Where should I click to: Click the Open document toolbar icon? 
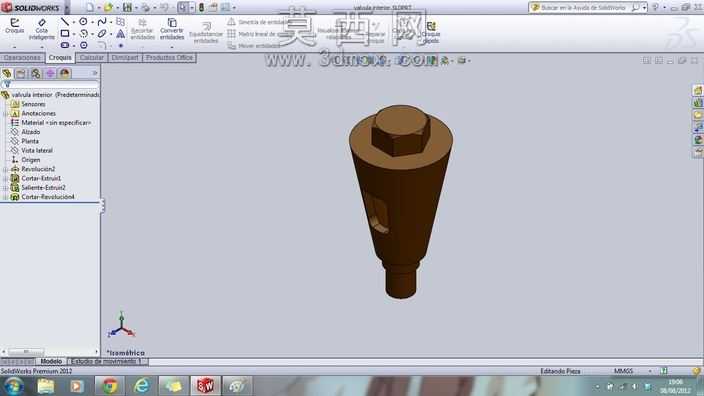click(x=108, y=7)
